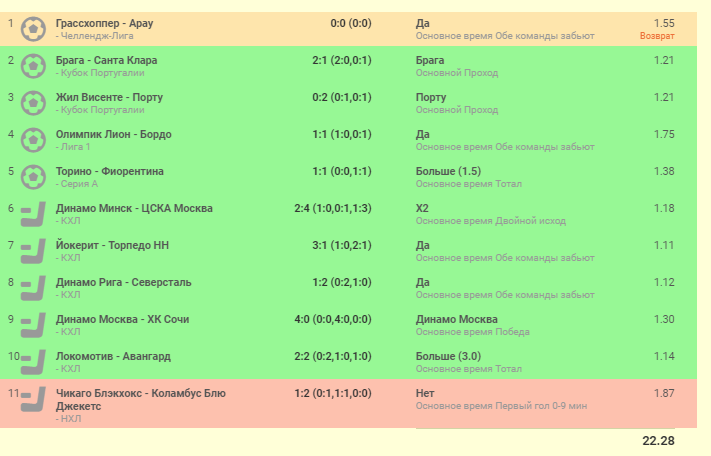
Task: Click score 0:0 (0:0)
Action: tap(351, 23)
